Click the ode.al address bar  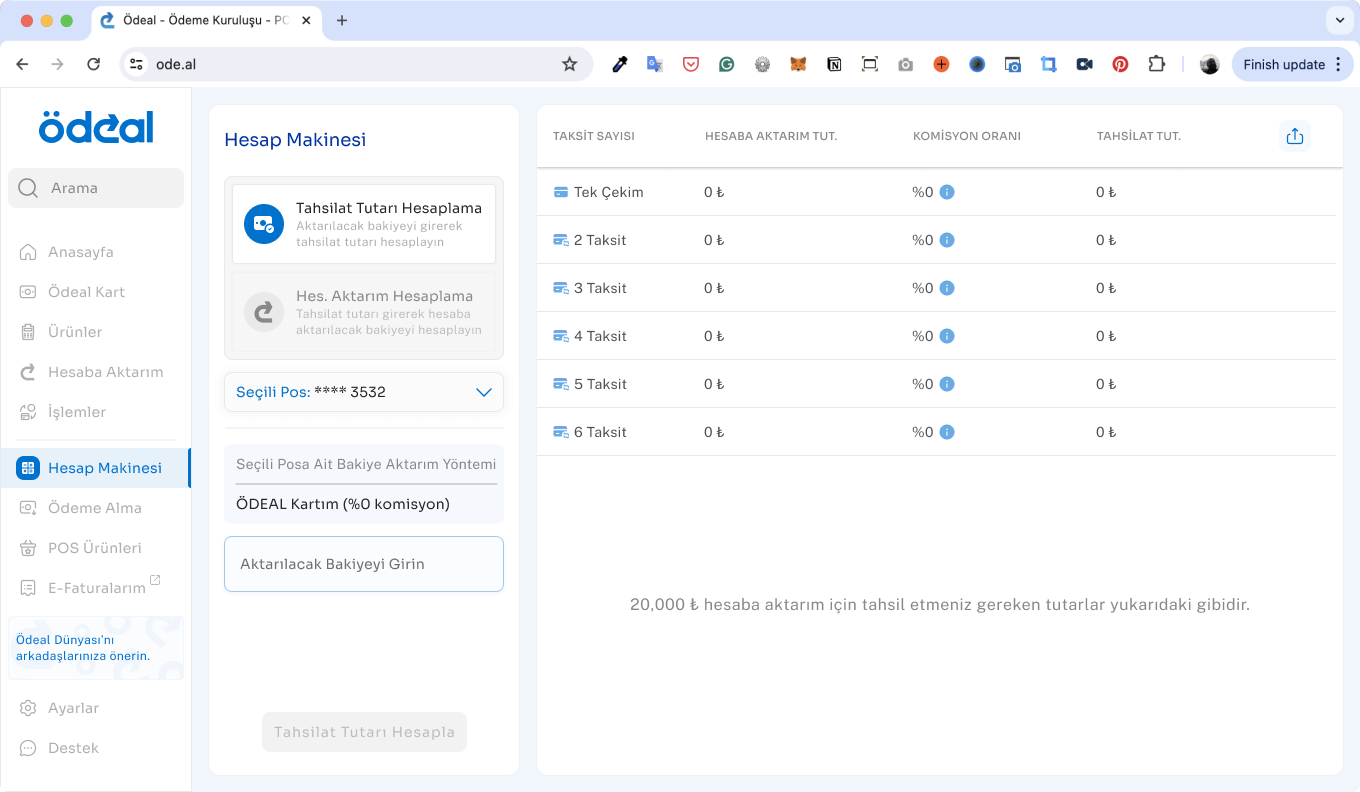(x=356, y=64)
